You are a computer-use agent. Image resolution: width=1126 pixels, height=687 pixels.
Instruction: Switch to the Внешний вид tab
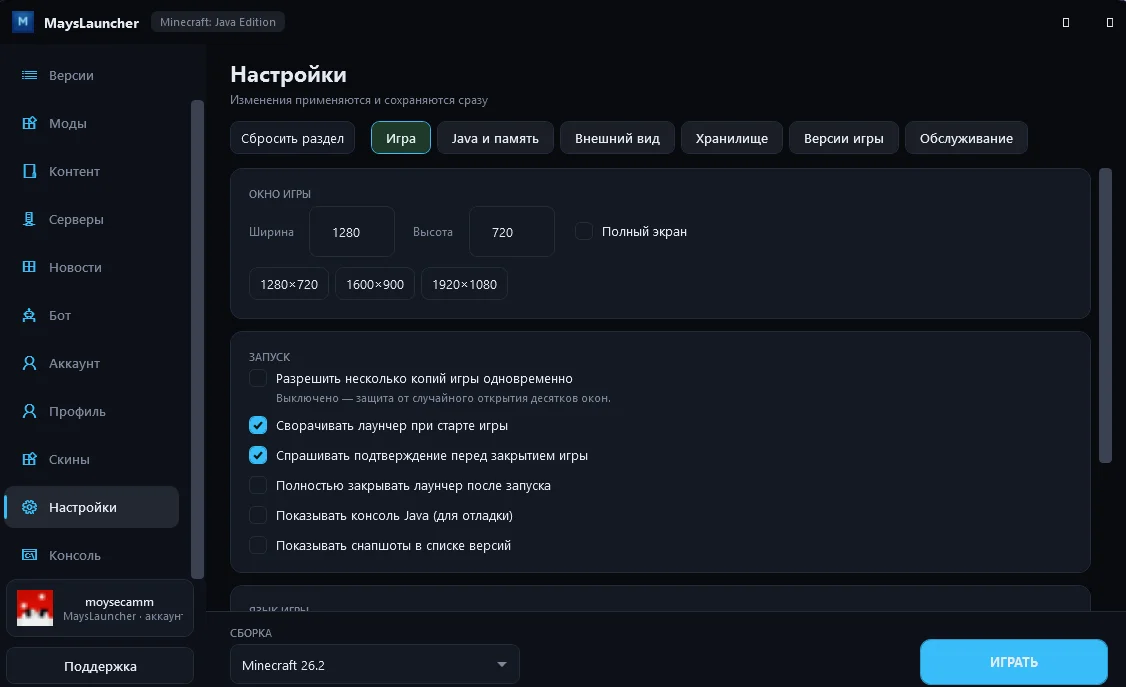pos(617,138)
